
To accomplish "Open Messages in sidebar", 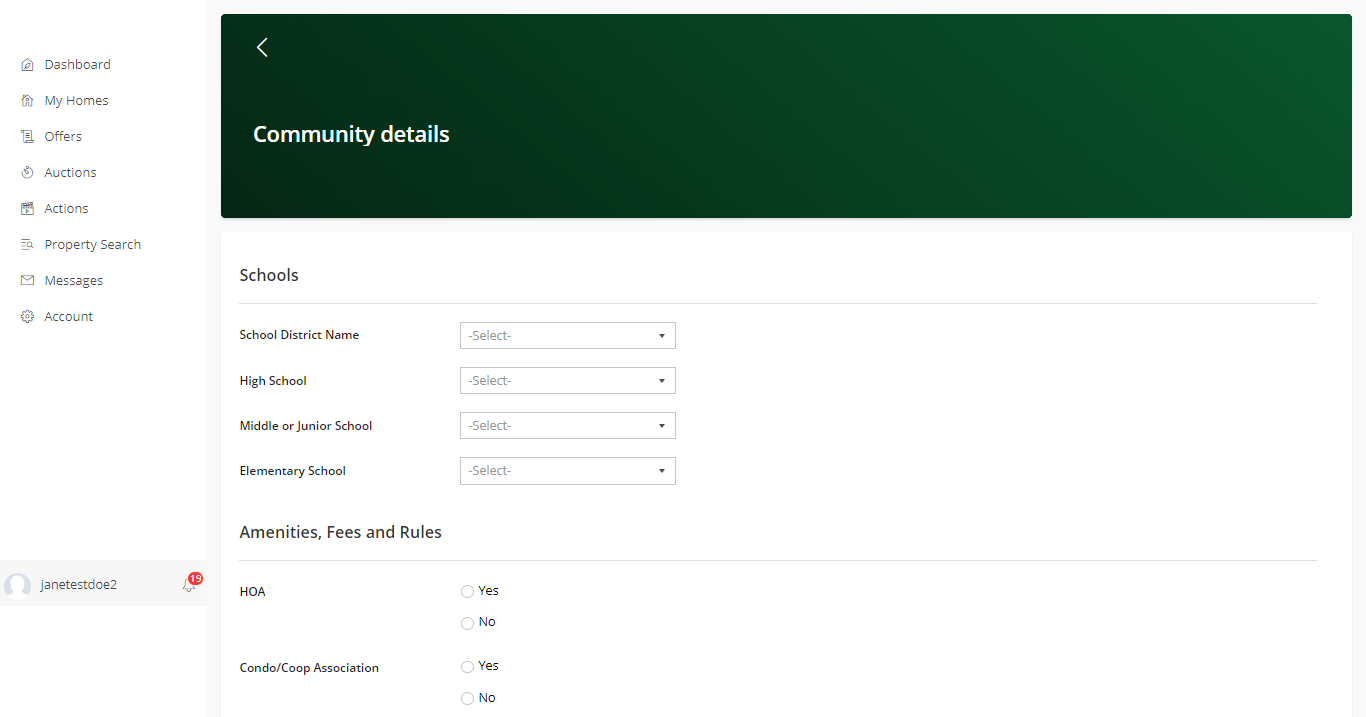I will coord(74,281).
